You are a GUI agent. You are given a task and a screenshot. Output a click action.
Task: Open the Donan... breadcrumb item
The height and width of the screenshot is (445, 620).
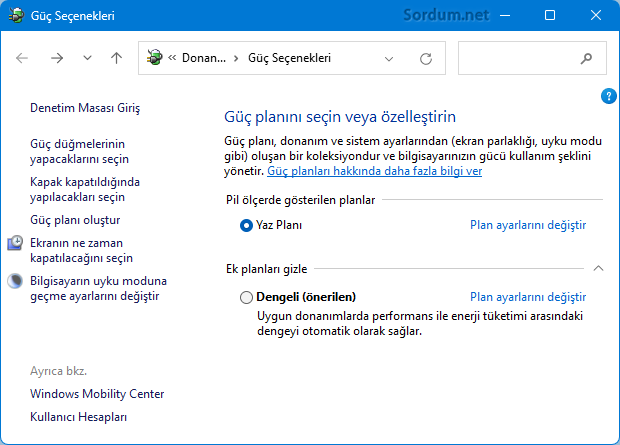[204, 58]
